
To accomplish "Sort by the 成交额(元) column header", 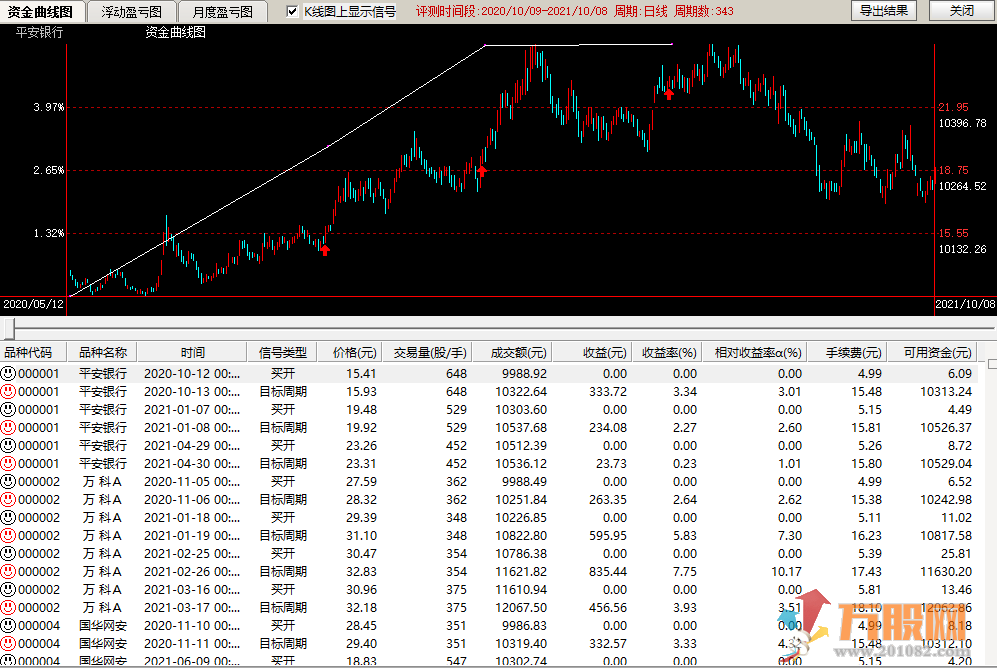I will click(x=512, y=352).
